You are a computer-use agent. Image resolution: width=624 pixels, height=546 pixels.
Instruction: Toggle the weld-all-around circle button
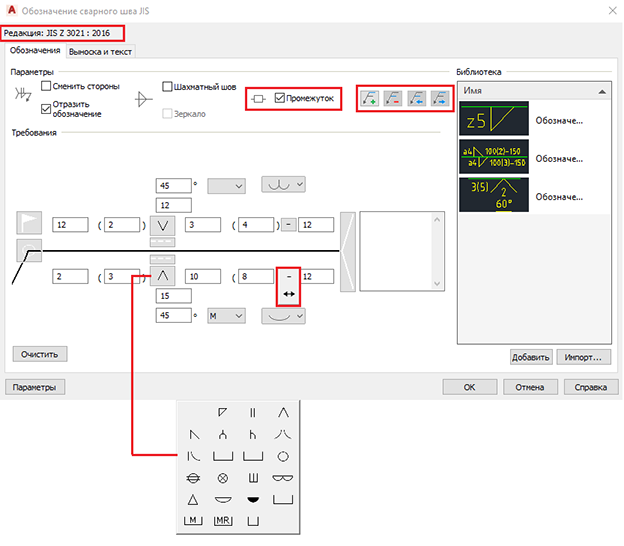point(29,250)
